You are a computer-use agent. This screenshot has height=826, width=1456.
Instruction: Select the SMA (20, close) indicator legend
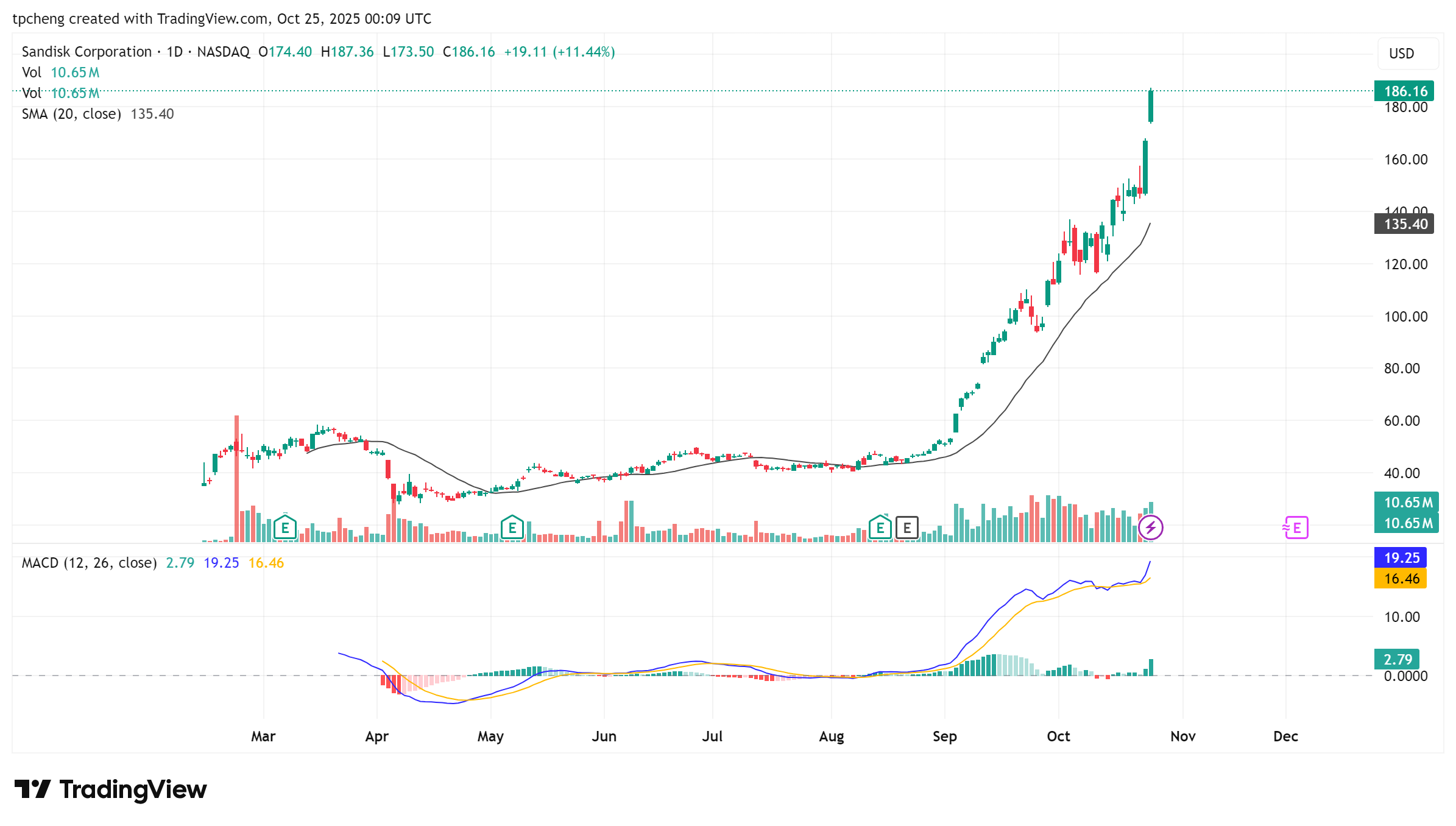pos(71,114)
